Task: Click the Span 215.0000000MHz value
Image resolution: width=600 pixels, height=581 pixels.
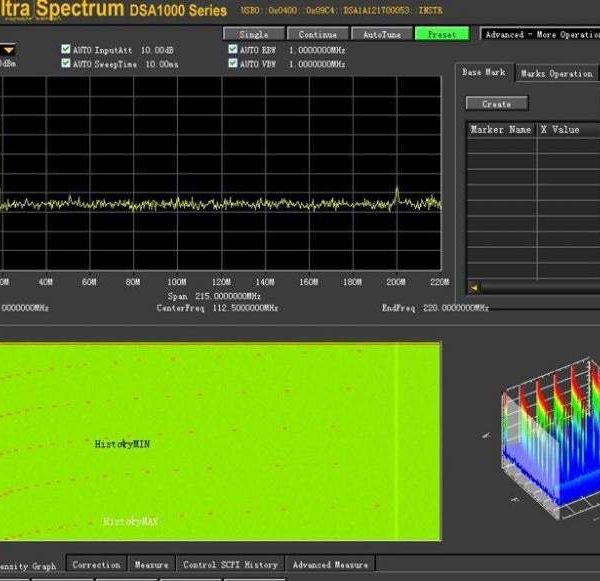Action: click(228, 296)
